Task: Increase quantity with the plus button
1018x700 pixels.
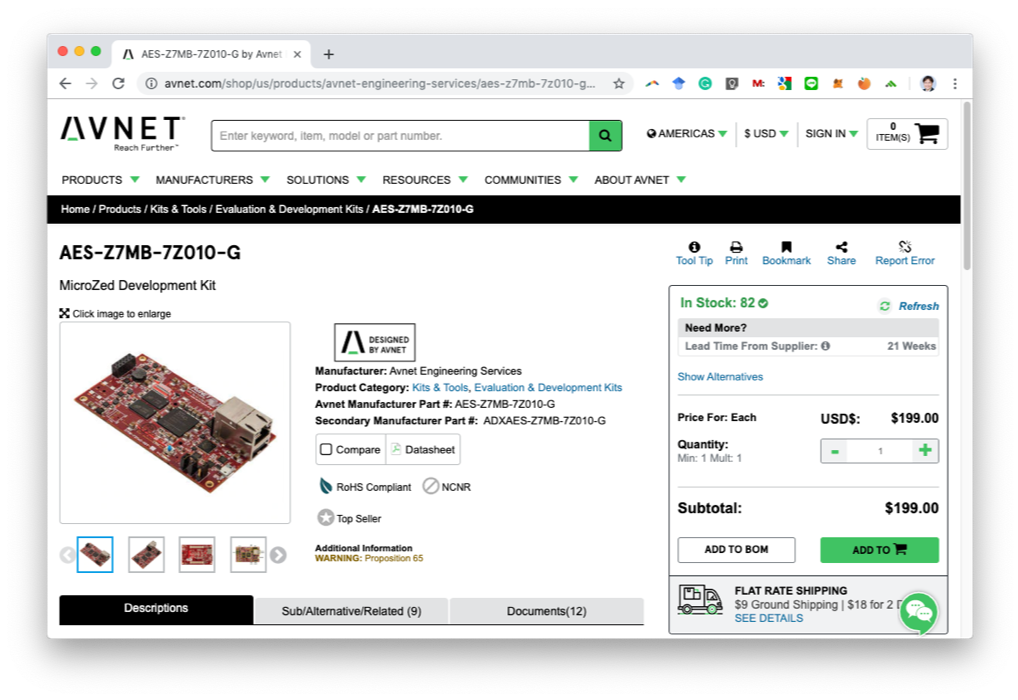Action: pyautogui.click(x=925, y=450)
